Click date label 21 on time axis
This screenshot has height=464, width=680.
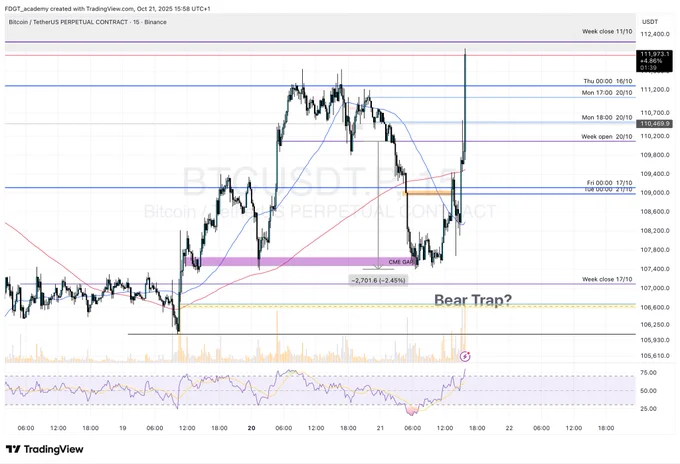click(380, 428)
